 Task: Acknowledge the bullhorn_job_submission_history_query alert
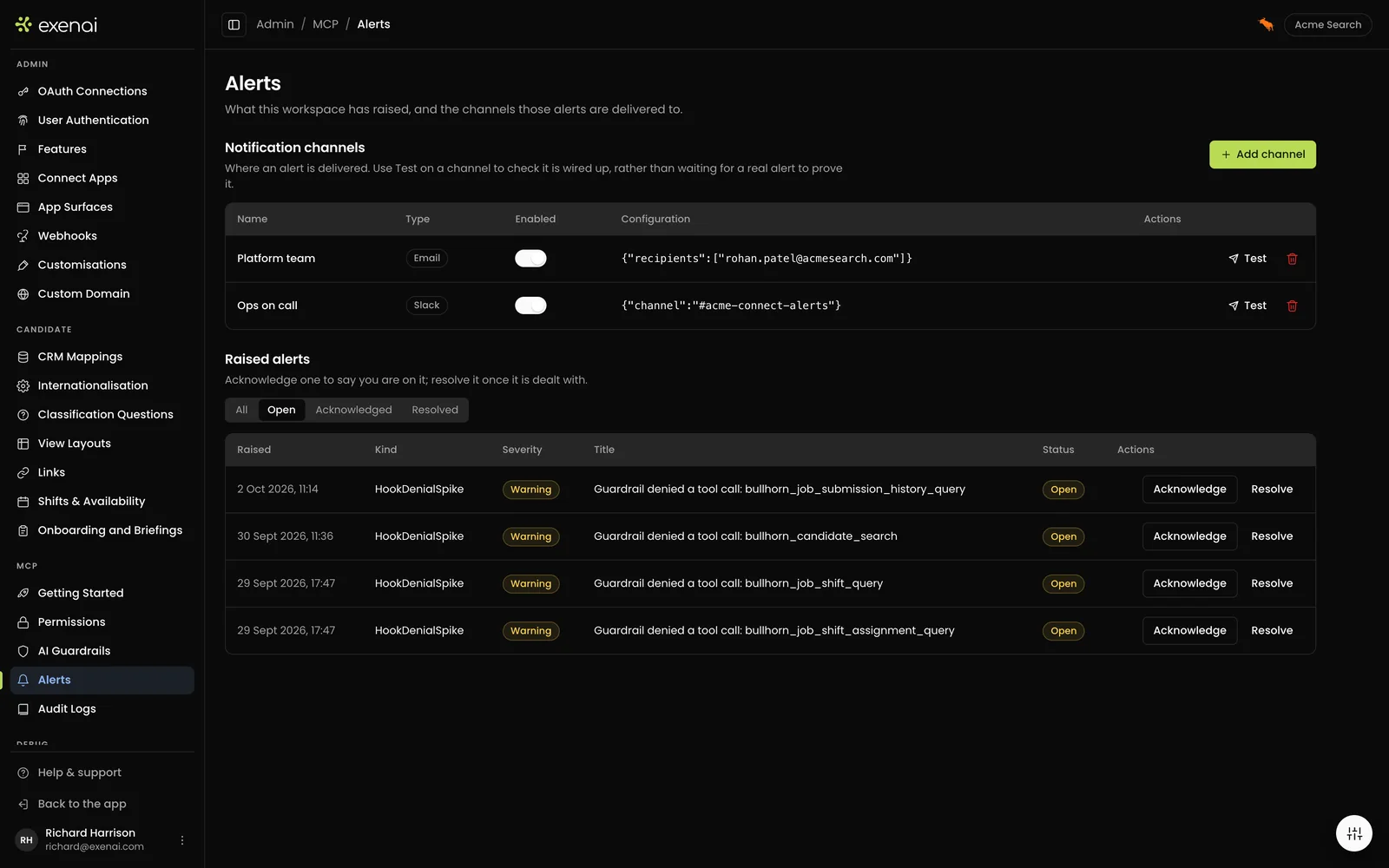(1189, 490)
